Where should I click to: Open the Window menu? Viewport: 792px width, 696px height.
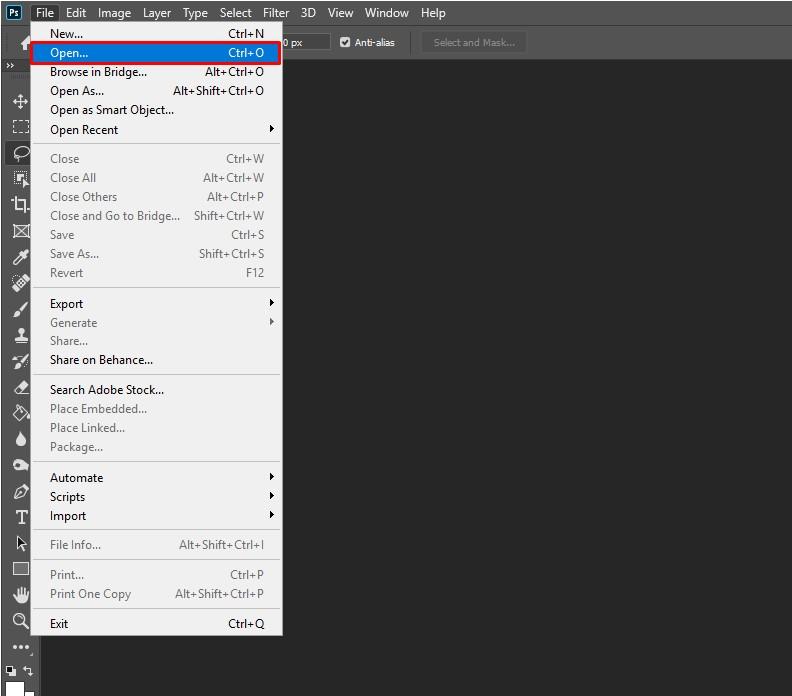pos(386,13)
